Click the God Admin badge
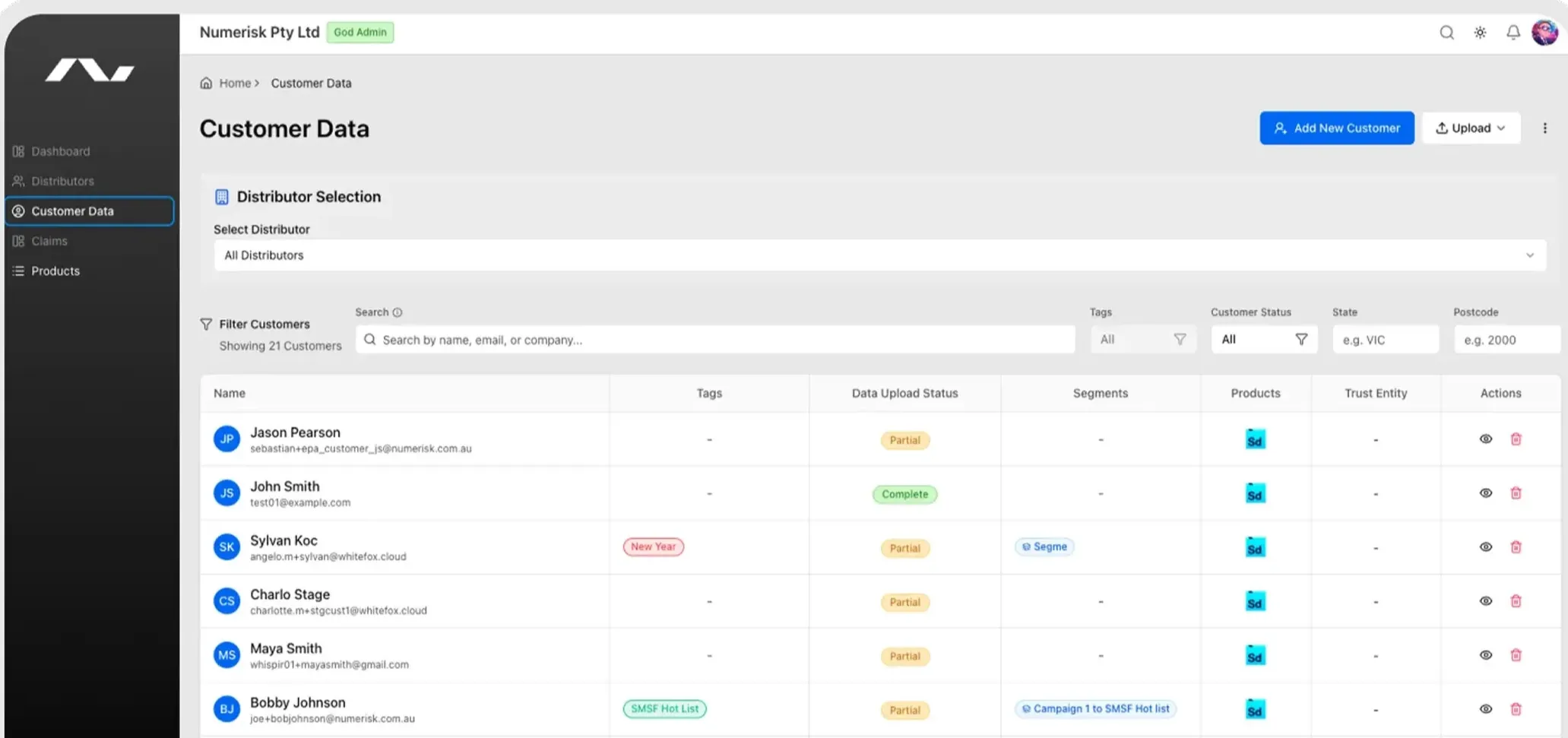Viewport: 1568px width, 738px height. point(360,33)
